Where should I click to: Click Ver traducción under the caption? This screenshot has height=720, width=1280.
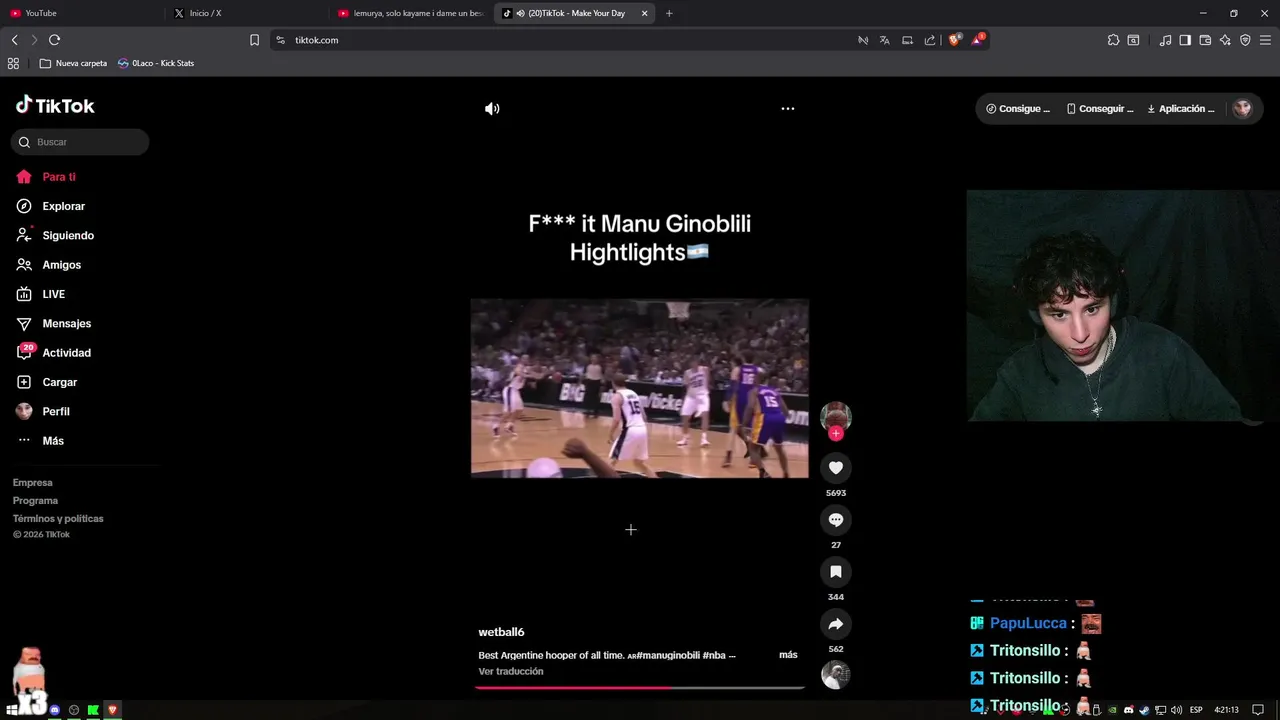pos(511,671)
